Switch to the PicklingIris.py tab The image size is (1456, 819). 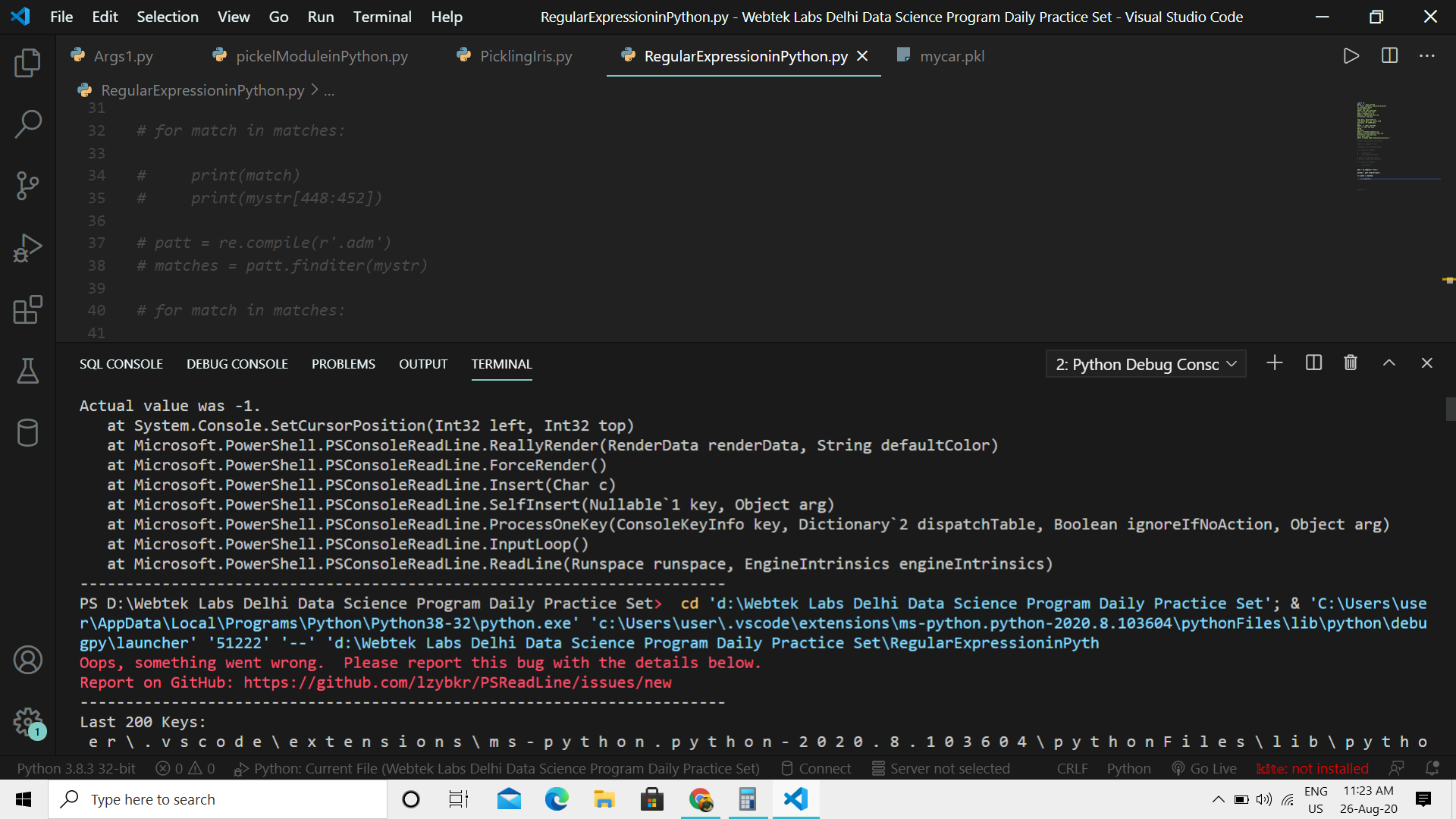pyautogui.click(x=525, y=56)
